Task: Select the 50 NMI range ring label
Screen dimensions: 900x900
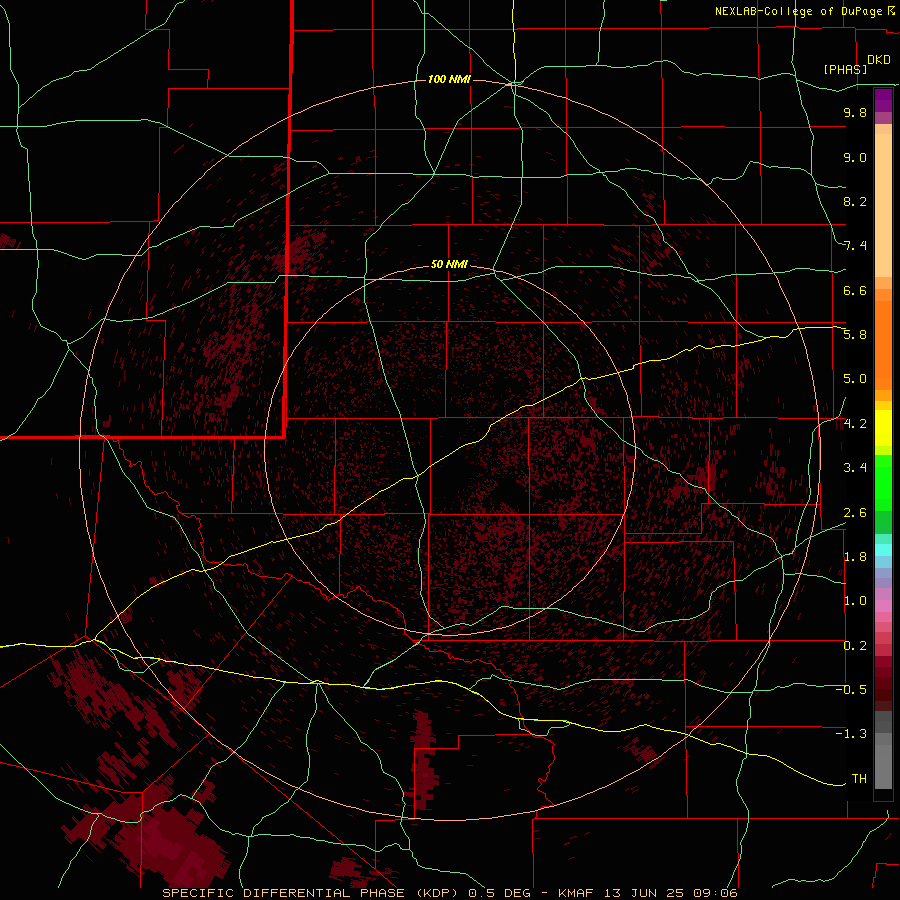Action: click(x=449, y=264)
